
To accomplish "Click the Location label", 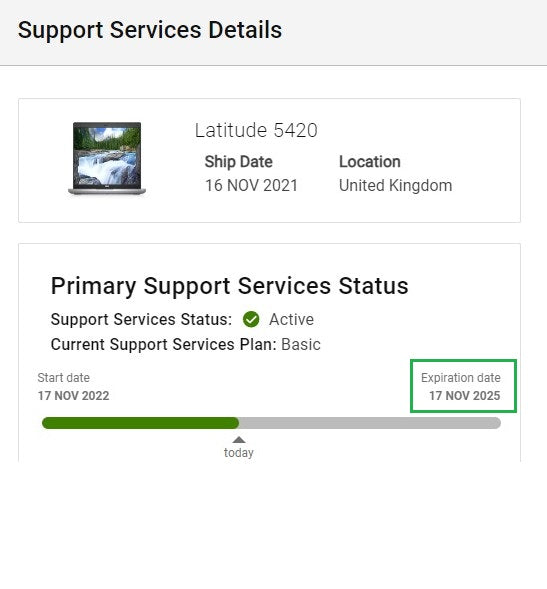I will [x=370, y=162].
